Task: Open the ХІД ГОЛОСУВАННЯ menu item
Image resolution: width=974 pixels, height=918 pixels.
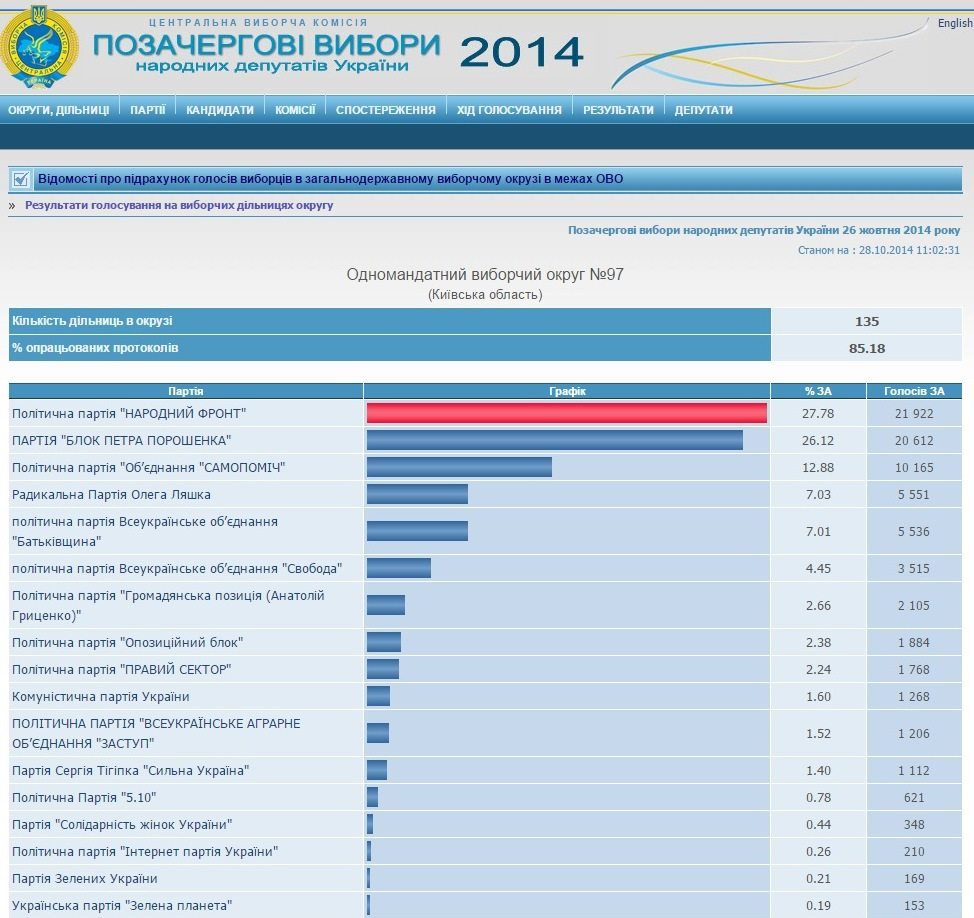Action: 509,110
